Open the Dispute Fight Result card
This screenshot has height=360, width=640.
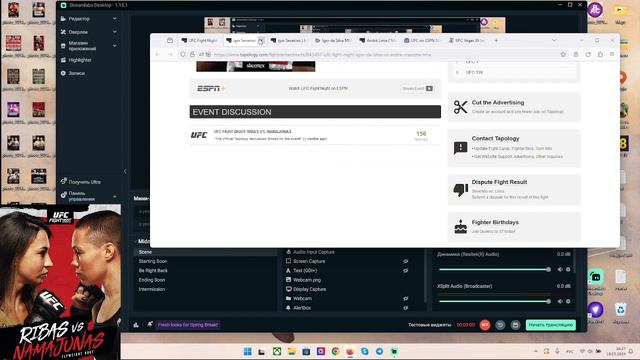click(514, 189)
